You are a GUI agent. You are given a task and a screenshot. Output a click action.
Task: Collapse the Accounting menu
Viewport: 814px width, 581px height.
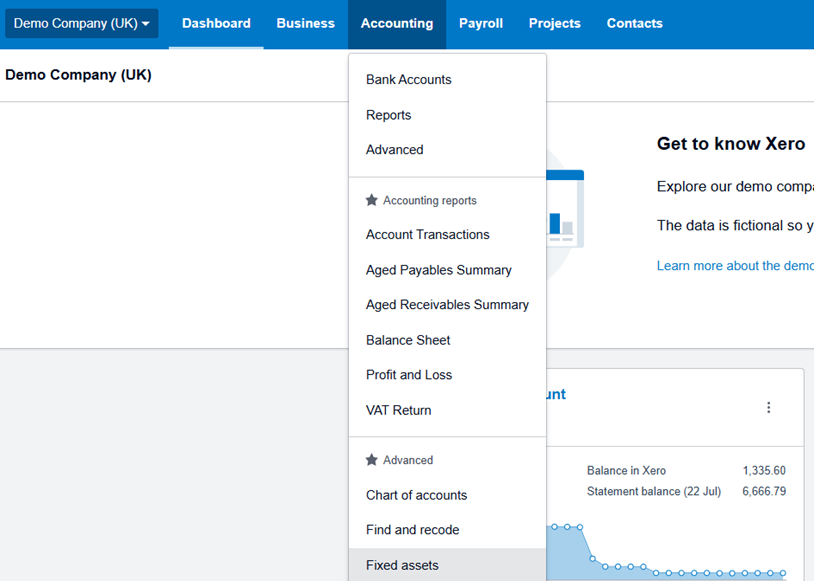click(x=397, y=23)
